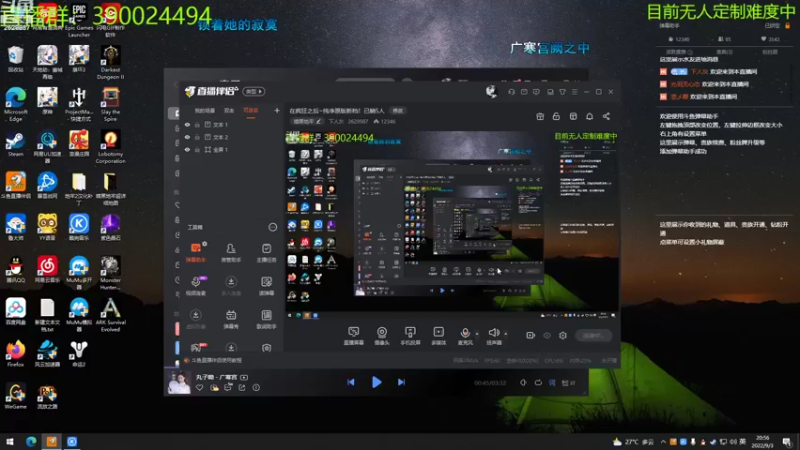Skip to previous song
This screenshot has height=450, width=800.
click(x=351, y=382)
